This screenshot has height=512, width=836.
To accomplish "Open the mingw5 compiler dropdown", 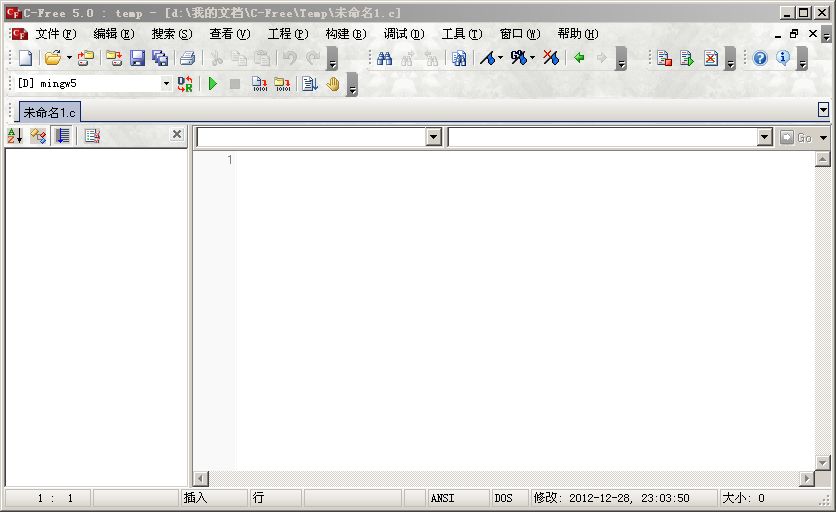I will (166, 83).
